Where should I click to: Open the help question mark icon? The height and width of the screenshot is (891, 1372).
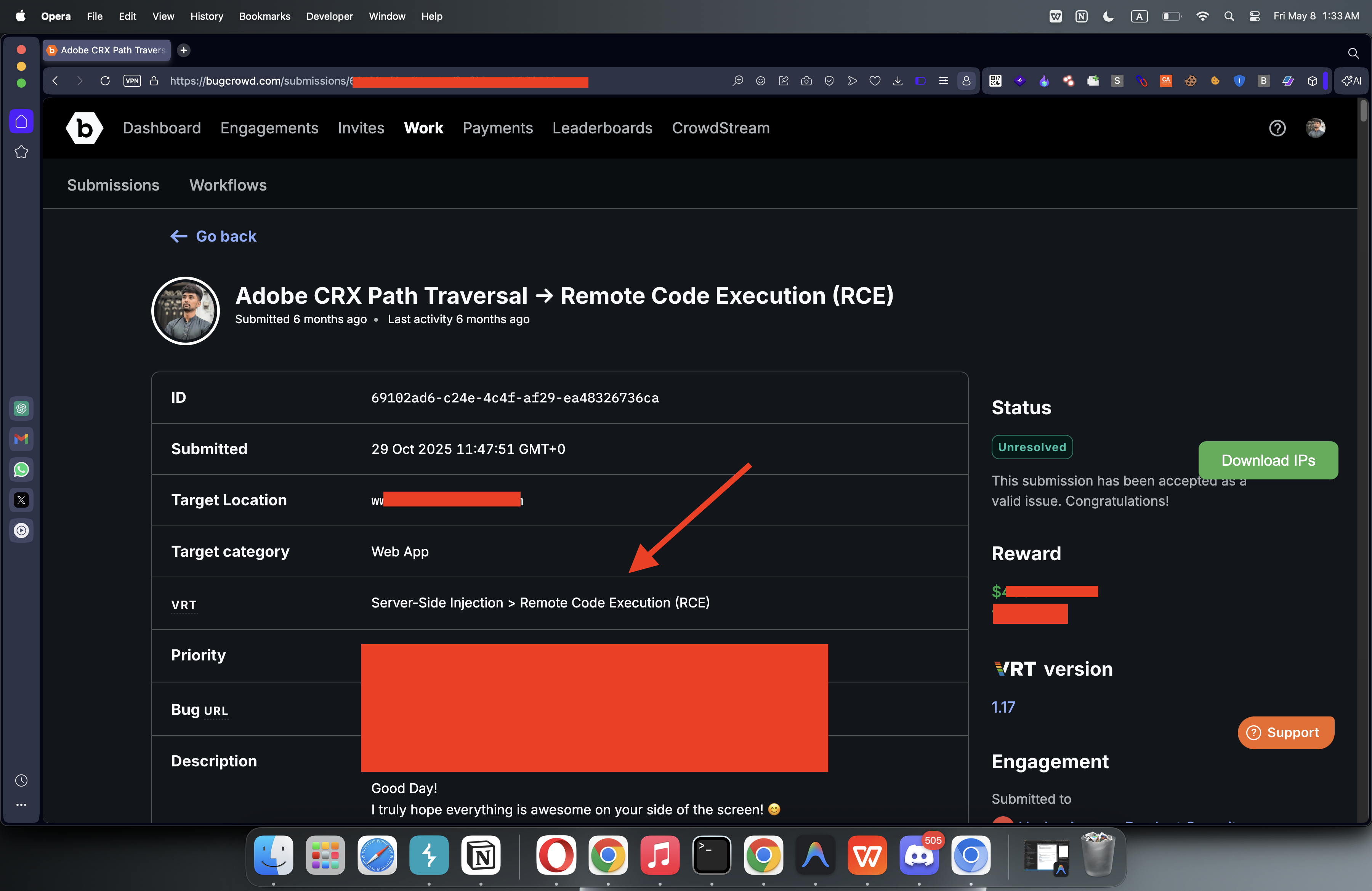1277,128
